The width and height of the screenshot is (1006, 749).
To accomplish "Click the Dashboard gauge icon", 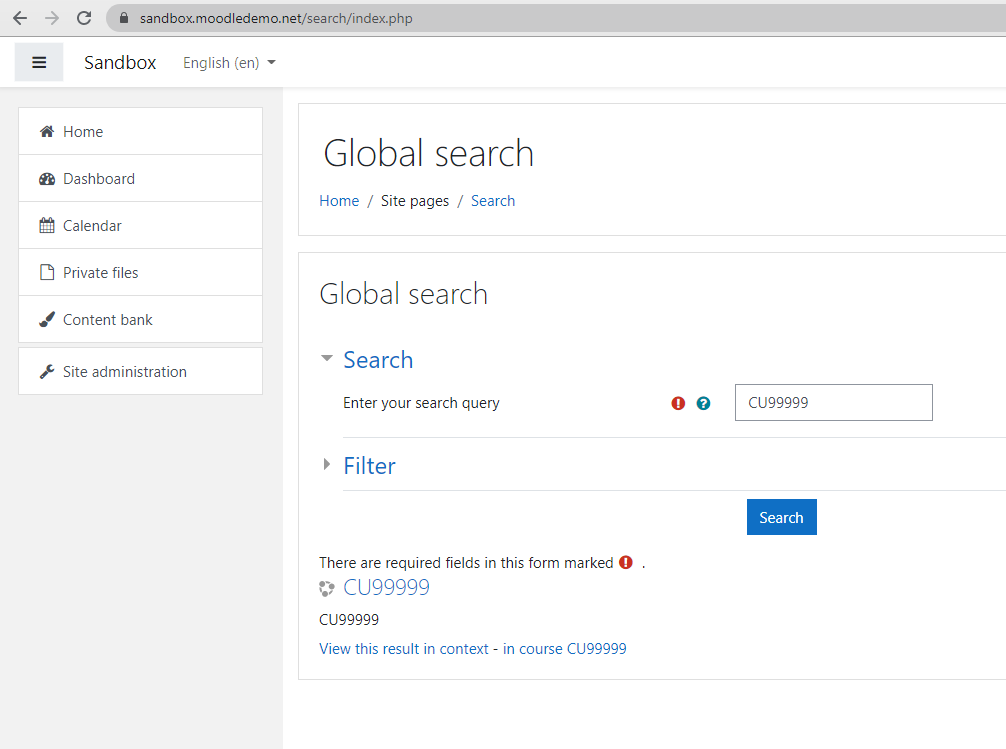I will coord(47,178).
